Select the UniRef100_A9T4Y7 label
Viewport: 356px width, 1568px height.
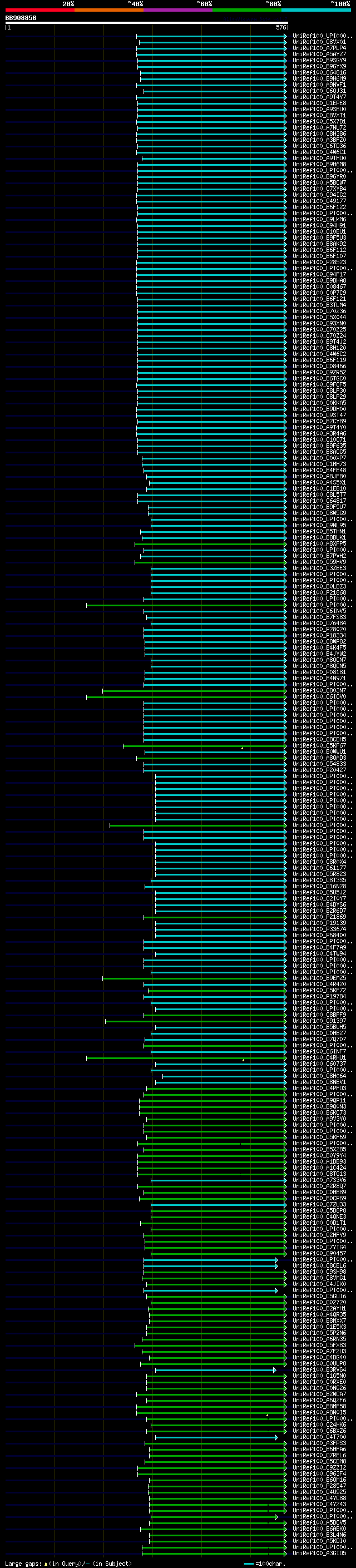[319, 97]
